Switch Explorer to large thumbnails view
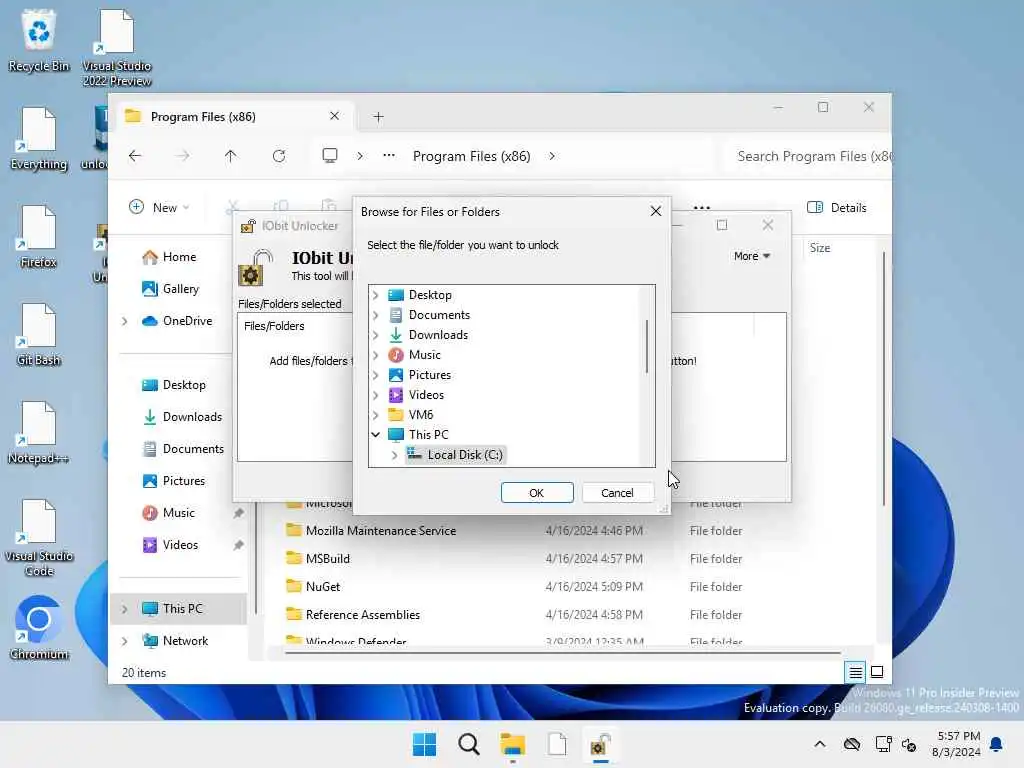 click(x=877, y=672)
